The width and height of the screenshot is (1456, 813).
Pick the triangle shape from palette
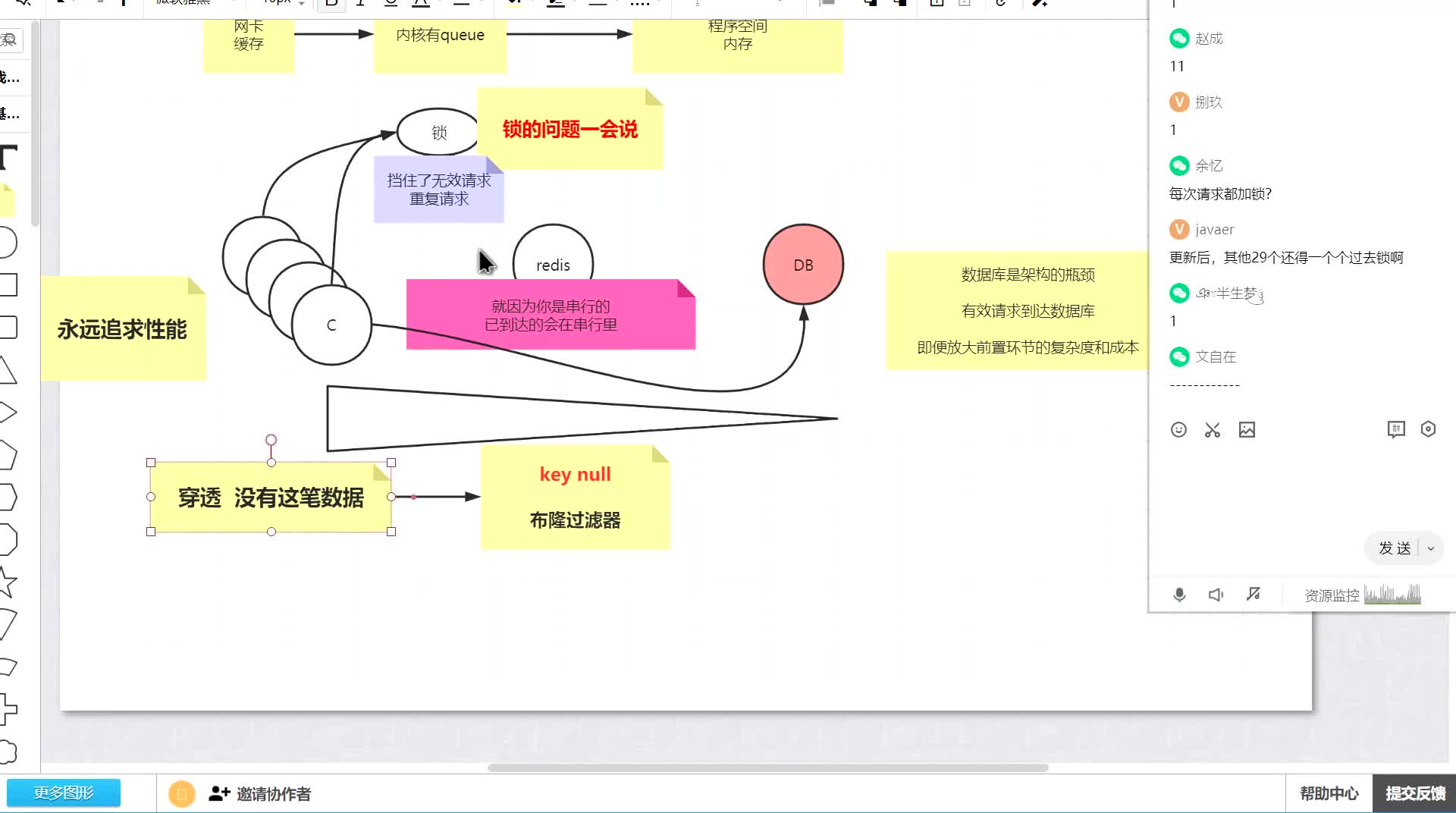point(7,370)
